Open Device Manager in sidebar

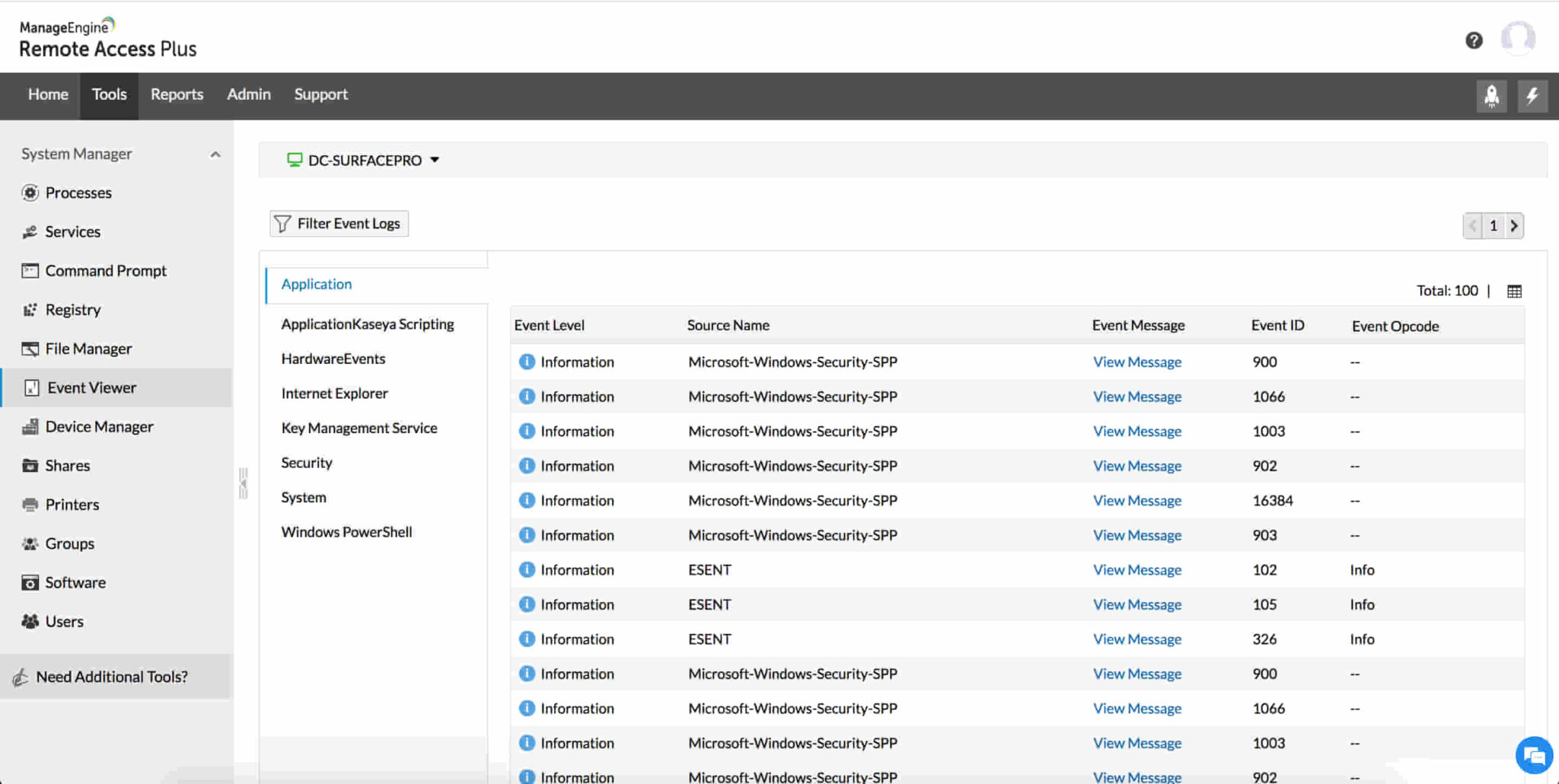pos(99,427)
